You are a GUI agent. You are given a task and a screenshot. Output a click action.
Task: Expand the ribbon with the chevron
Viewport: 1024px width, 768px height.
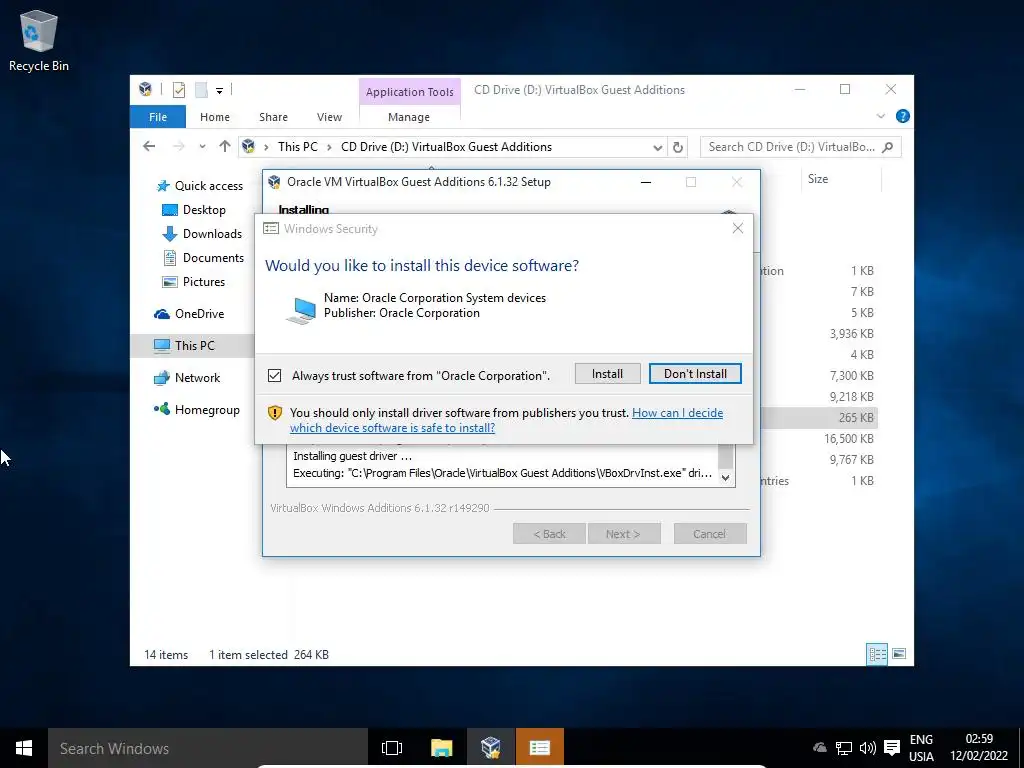pyautogui.click(x=880, y=116)
